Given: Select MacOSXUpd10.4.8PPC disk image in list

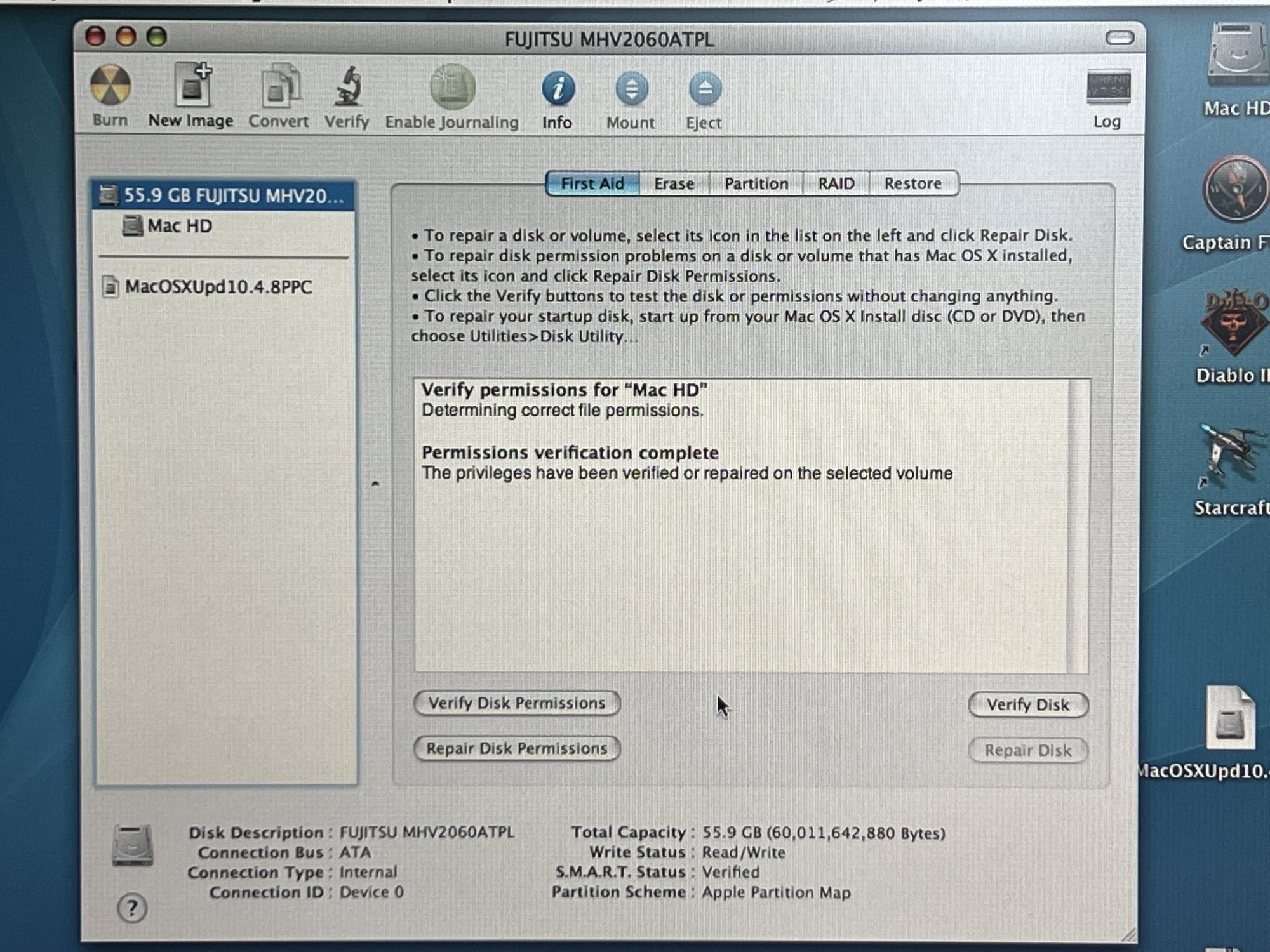Looking at the screenshot, I should point(218,288).
